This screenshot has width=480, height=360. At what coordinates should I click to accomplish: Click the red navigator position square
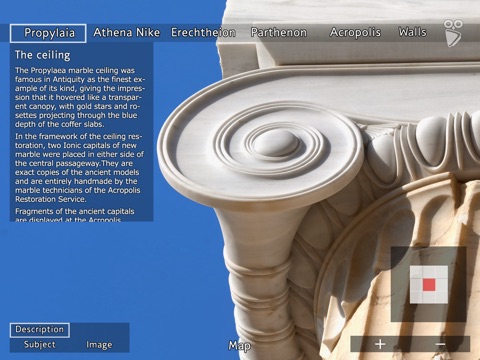point(429,285)
